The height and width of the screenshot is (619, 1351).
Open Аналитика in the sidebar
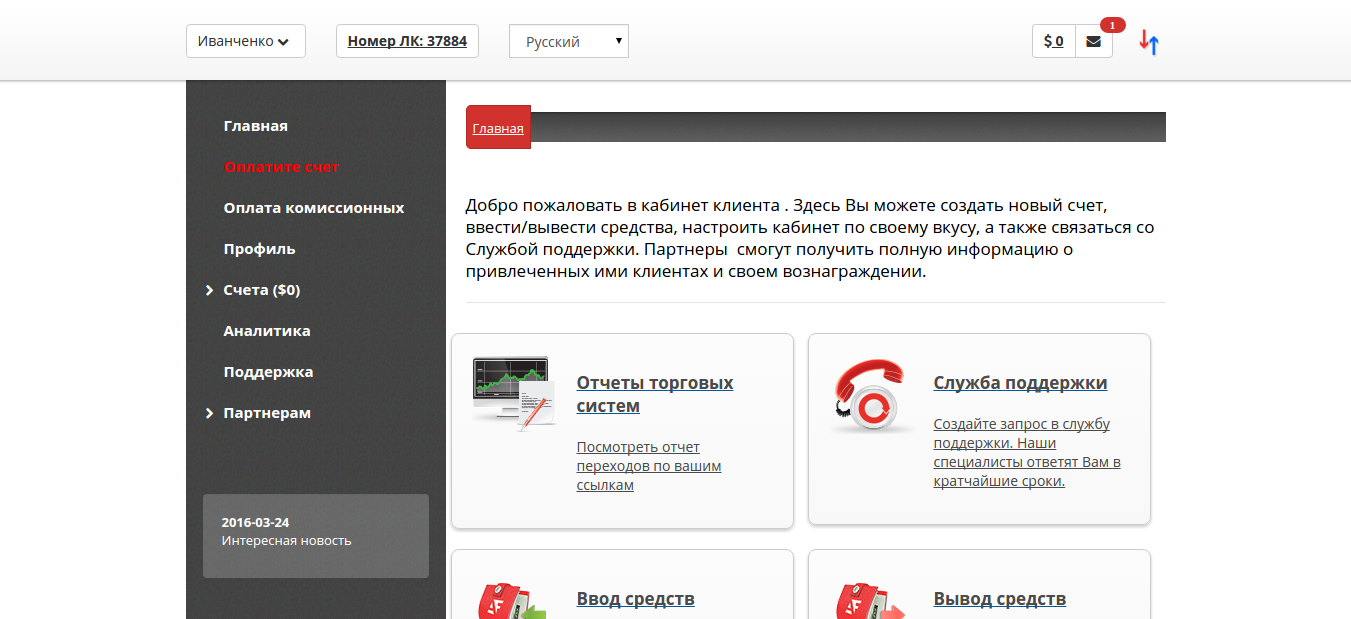click(267, 331)
